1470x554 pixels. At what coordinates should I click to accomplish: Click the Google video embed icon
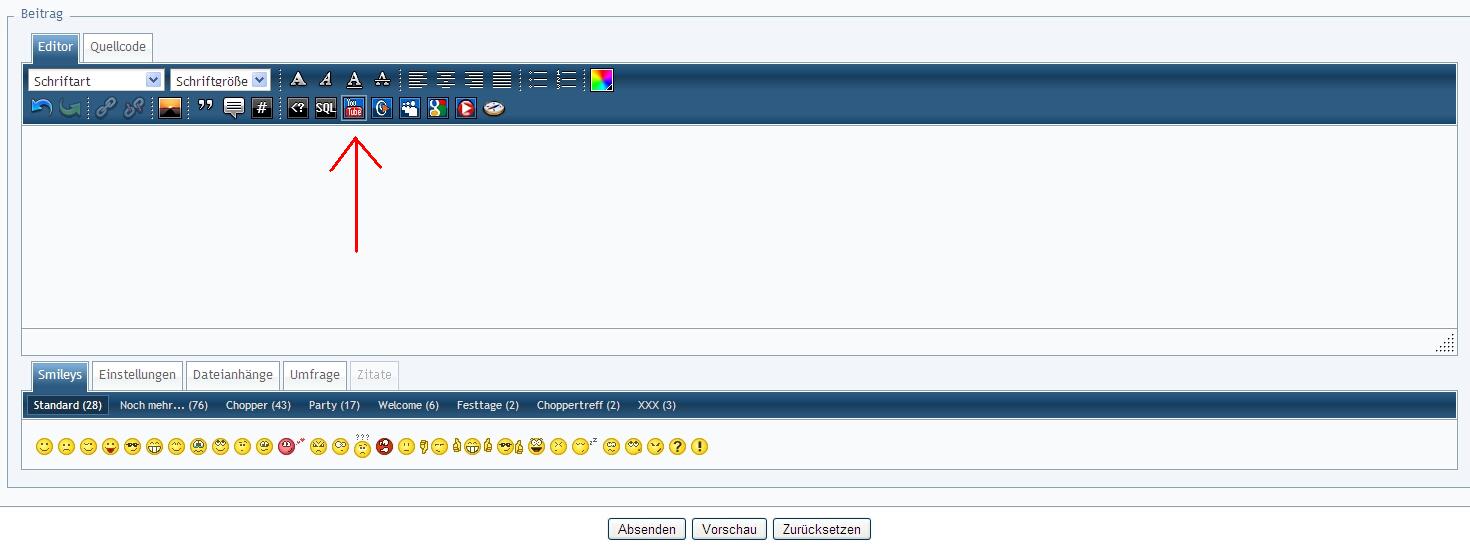[437, 108]
